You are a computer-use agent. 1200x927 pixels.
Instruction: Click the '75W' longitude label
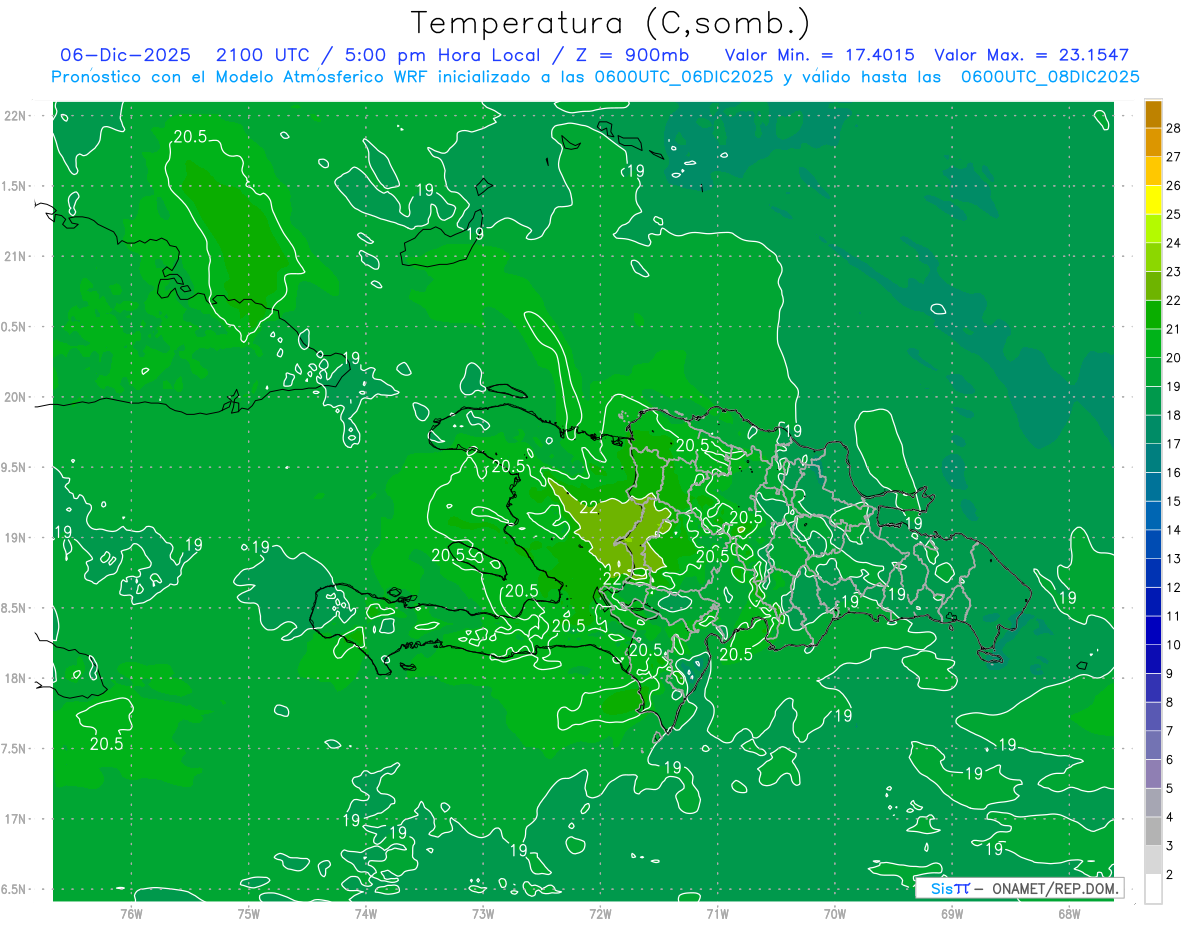(x=248, y=913)
